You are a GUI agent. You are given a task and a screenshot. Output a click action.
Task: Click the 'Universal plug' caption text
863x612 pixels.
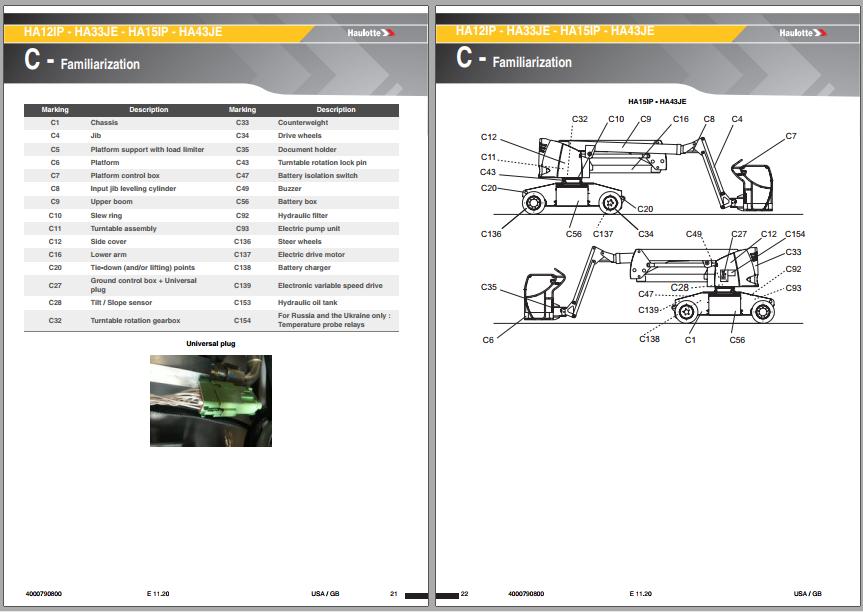coord(211,344)
